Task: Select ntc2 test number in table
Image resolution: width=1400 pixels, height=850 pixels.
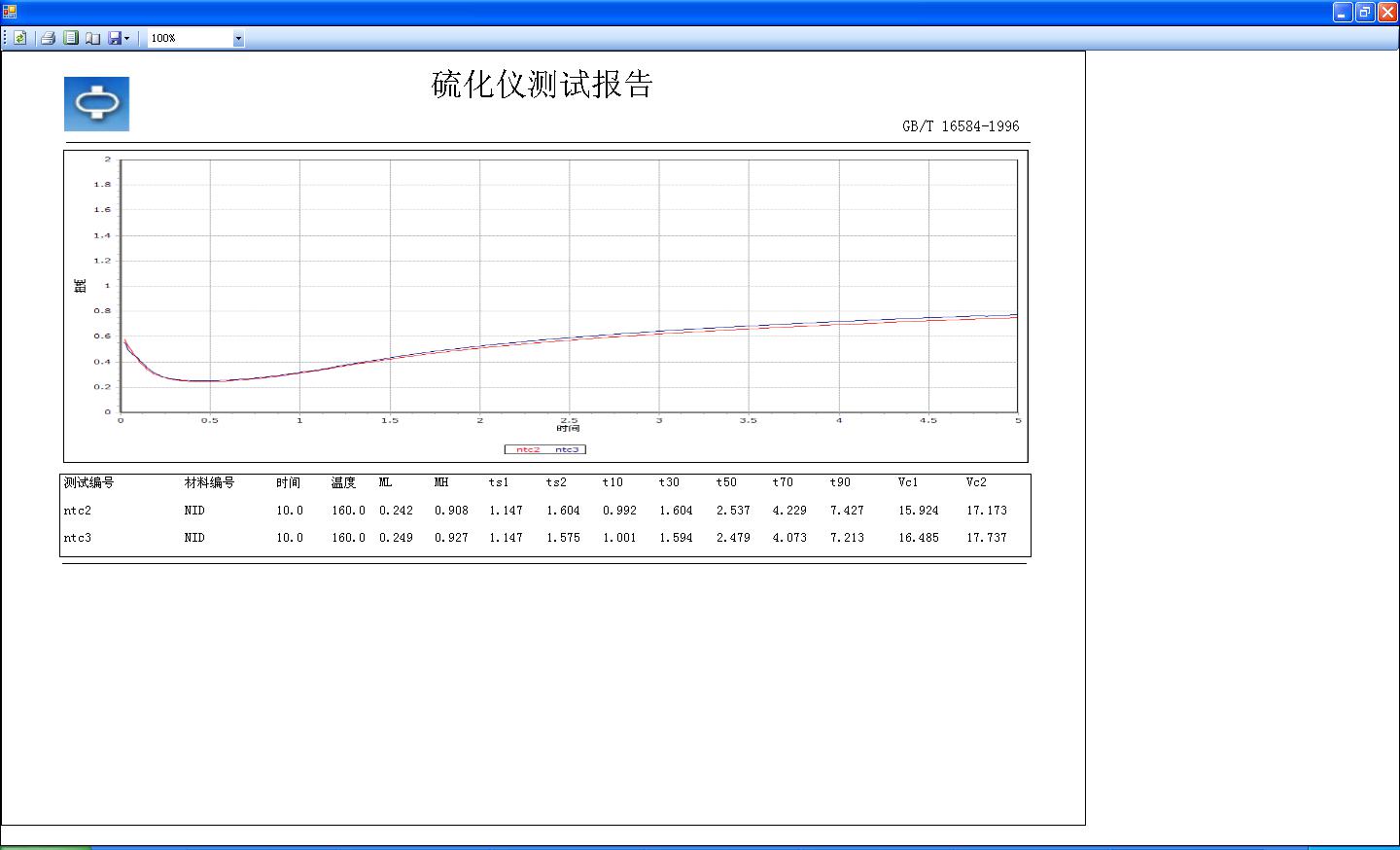Action: pyautogui.click(x=77, y=511)
